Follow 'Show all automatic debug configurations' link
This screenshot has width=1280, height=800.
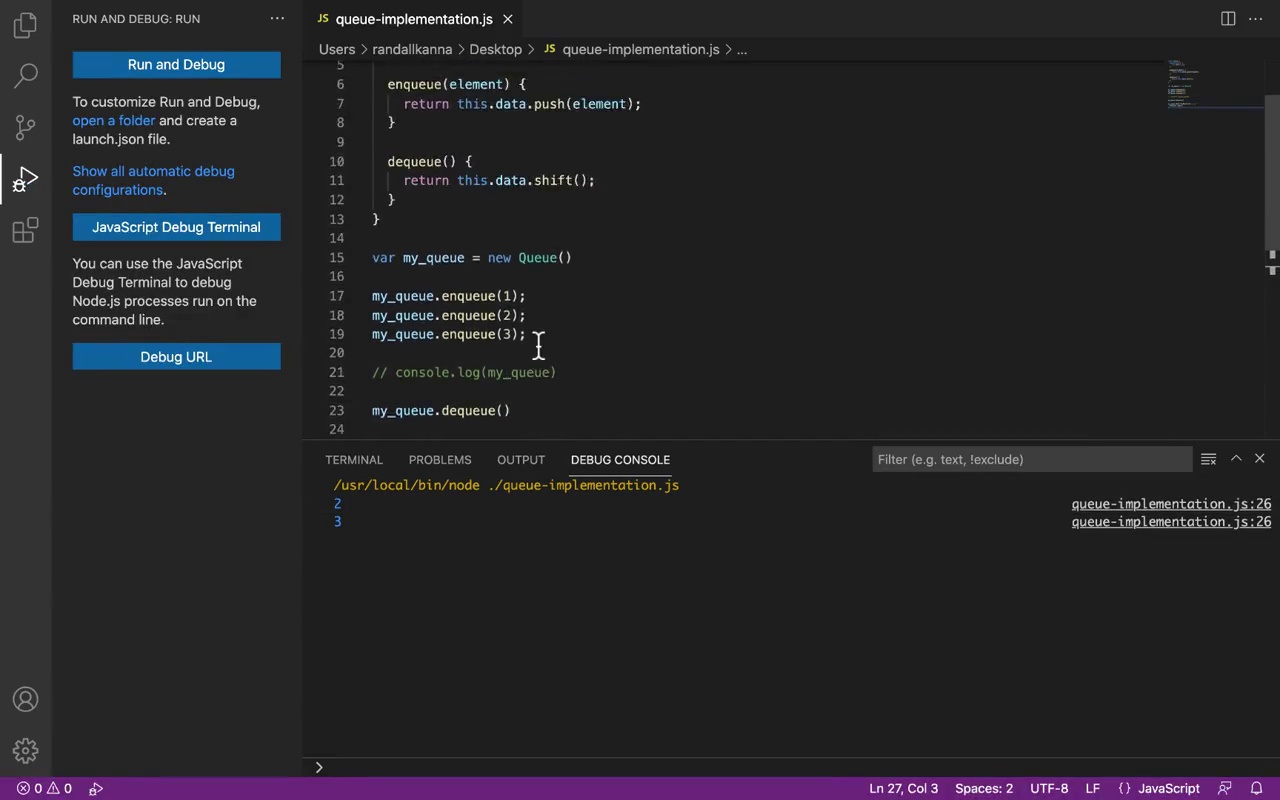click(x=153, y=180)
